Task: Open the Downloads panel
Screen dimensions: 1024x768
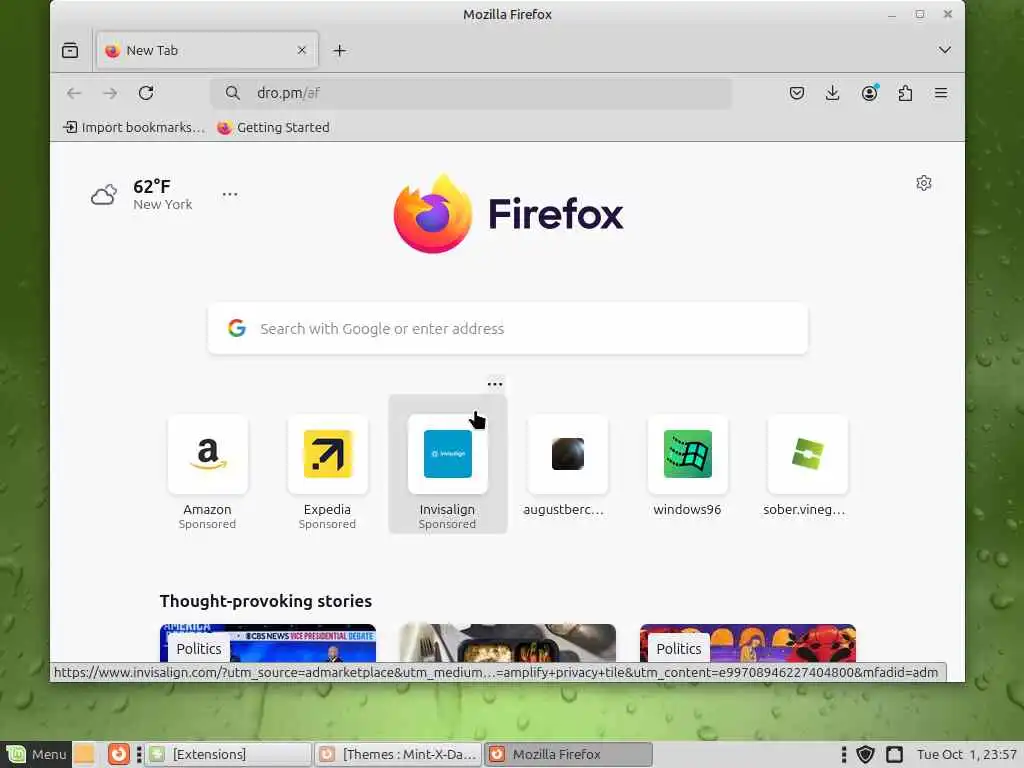Action: point(833,93)
